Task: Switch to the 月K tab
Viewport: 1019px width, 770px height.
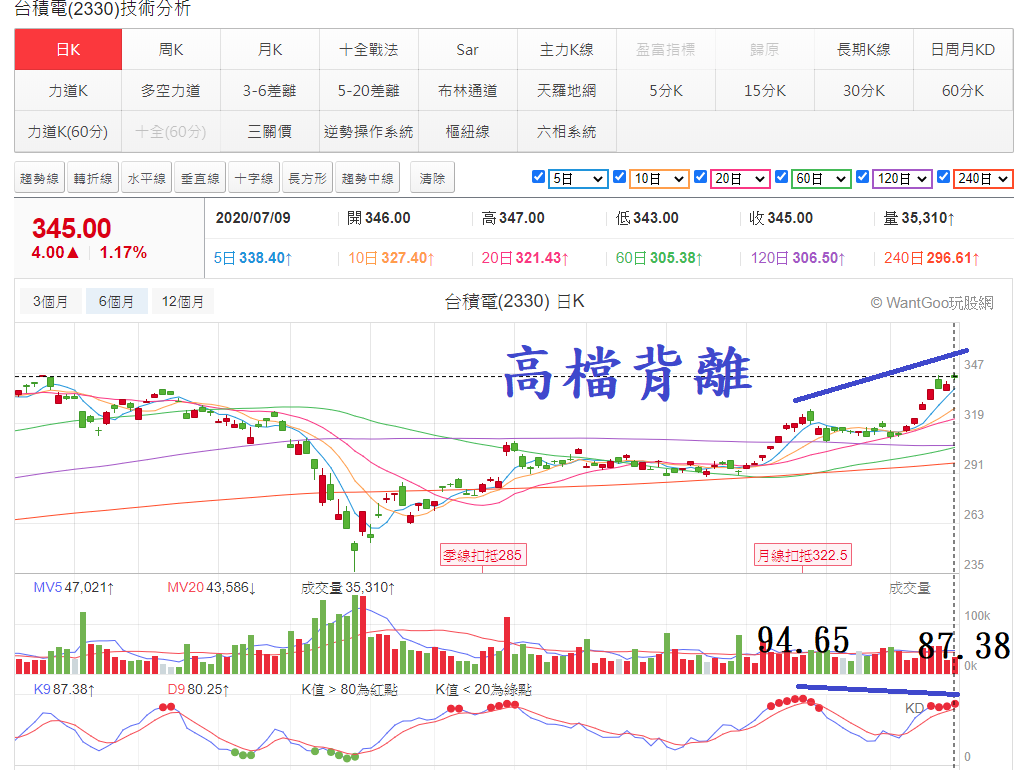Action: pos(270,49)
